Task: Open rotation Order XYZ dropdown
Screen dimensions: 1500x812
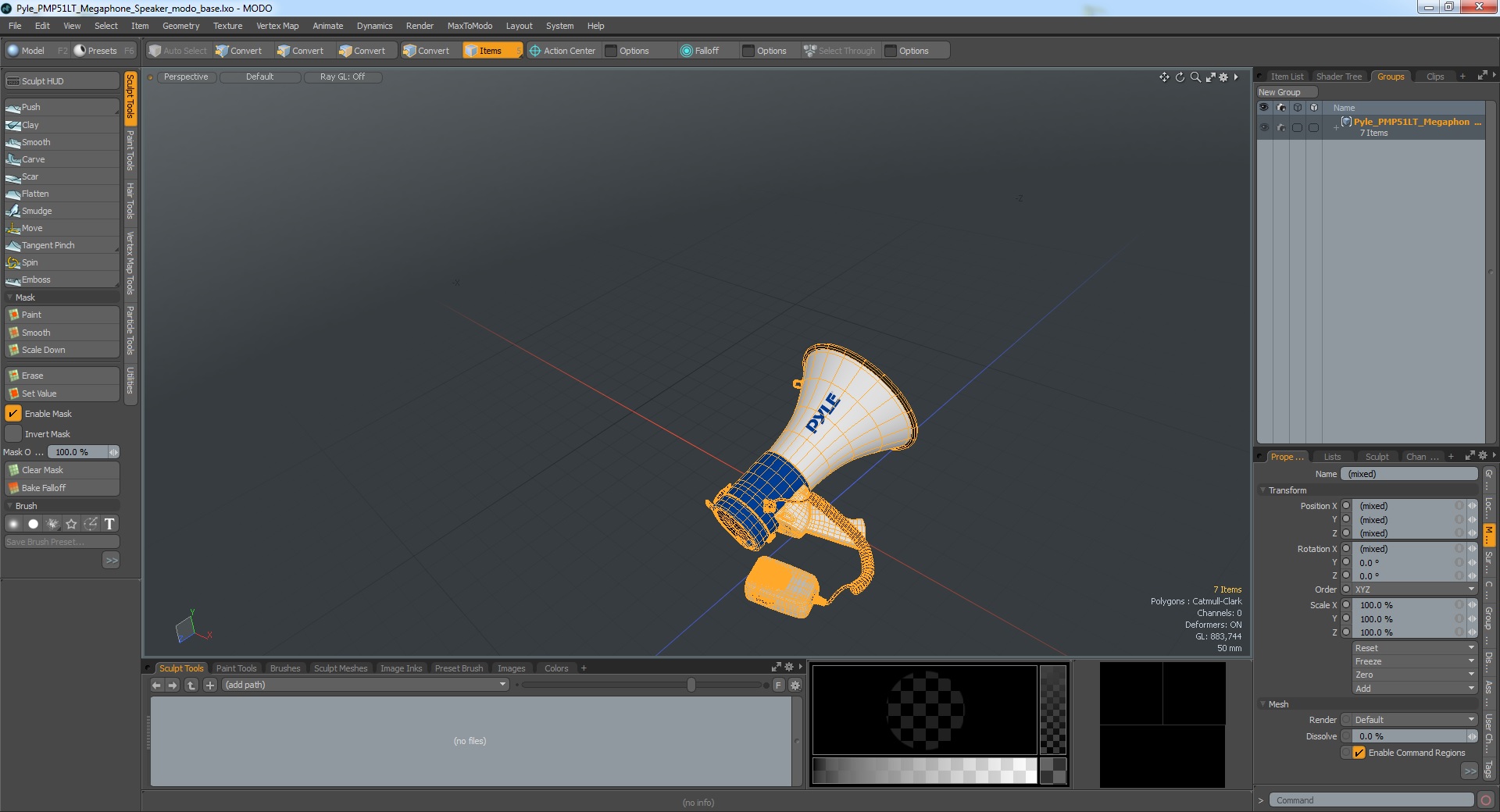Action: (x=1414, y=589)
